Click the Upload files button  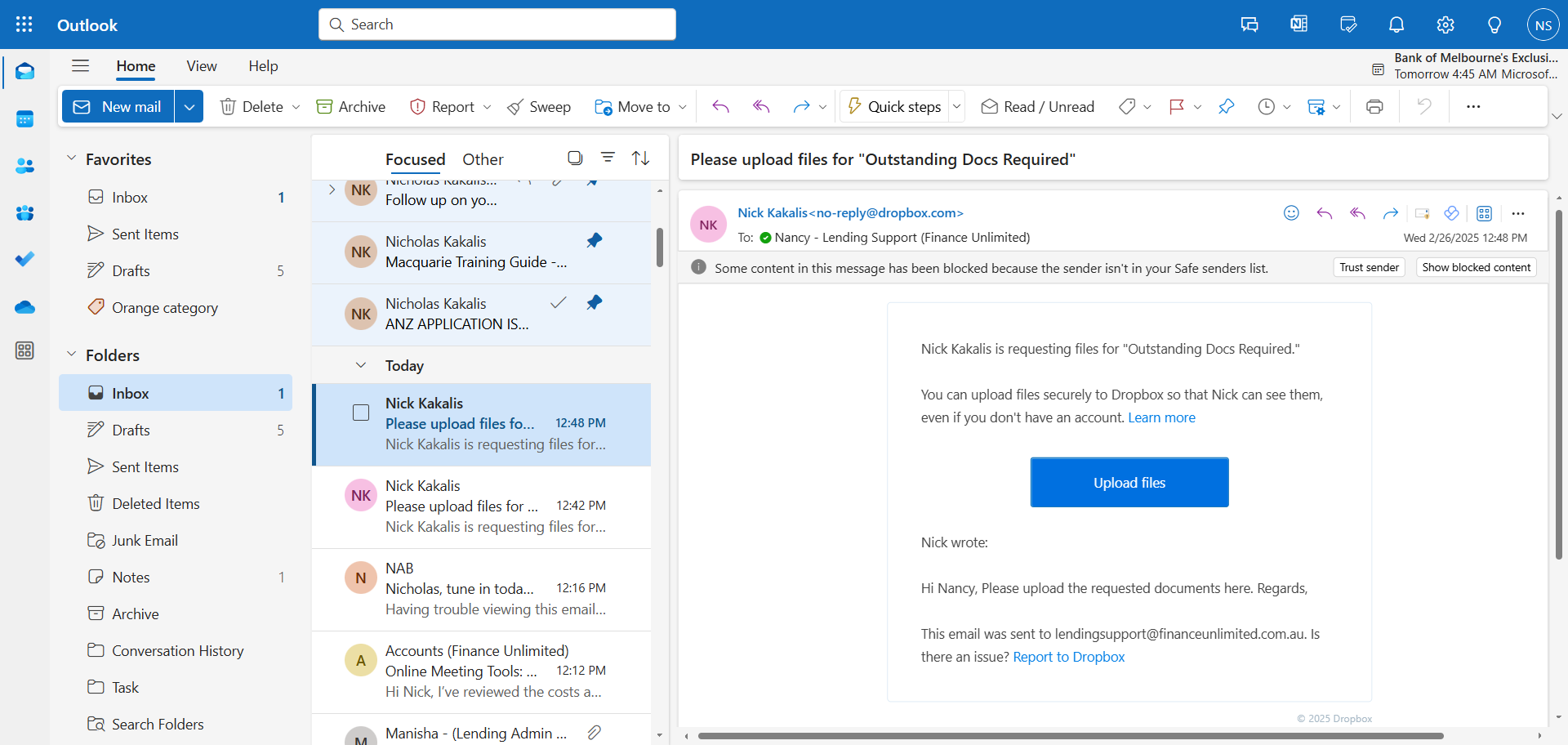pyautogui.click(x=1129, y=483)
